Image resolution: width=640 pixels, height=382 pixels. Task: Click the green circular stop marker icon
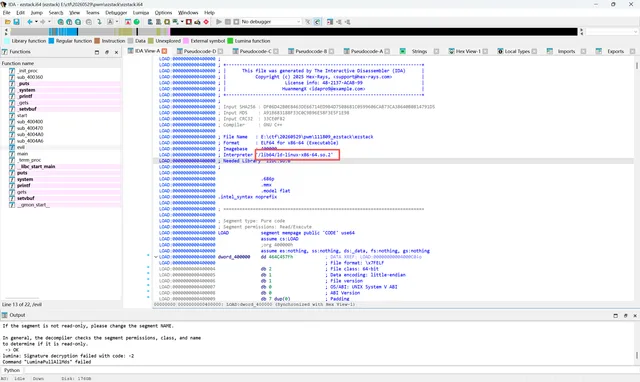pos(137,22)
